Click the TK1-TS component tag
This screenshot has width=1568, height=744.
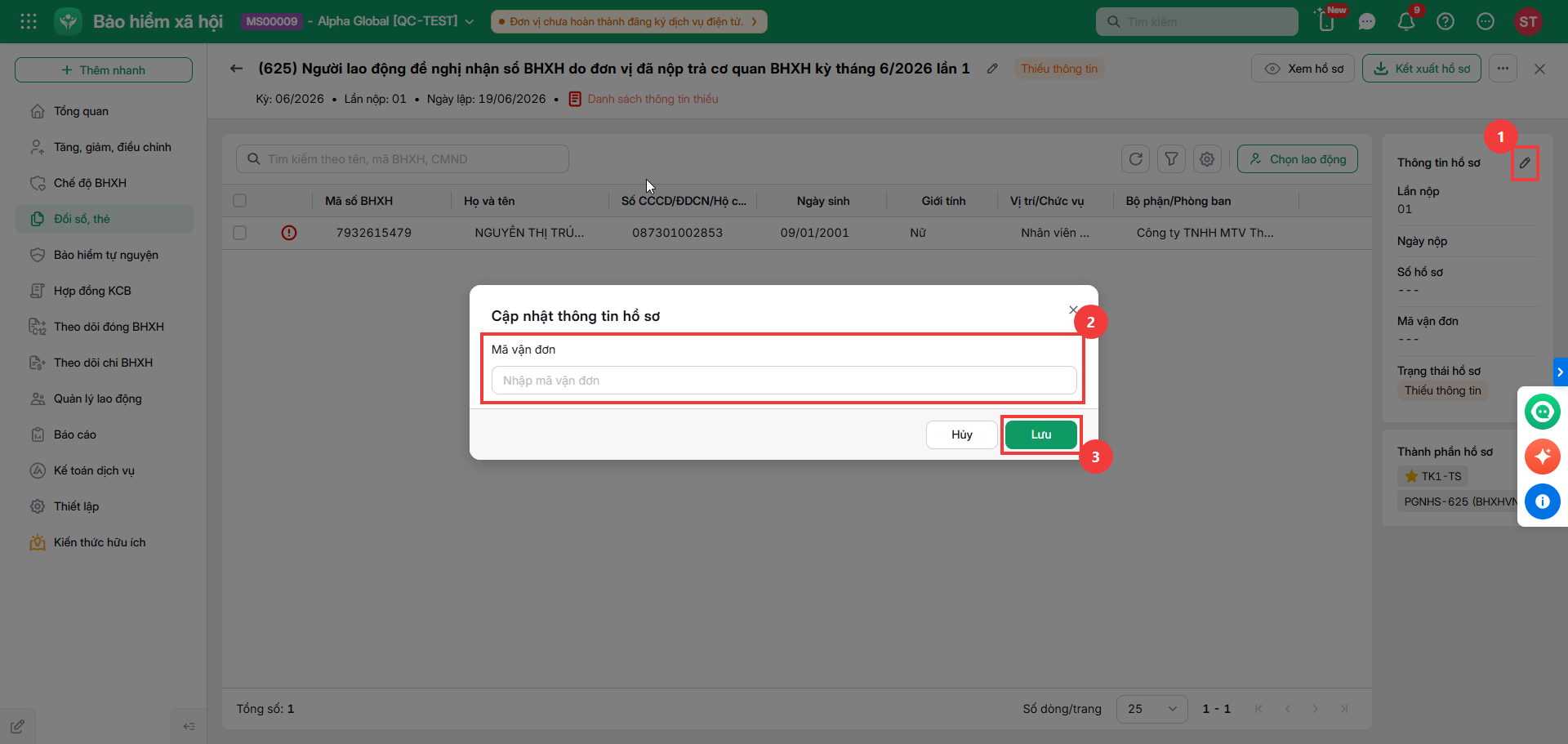coord(1433,476)
